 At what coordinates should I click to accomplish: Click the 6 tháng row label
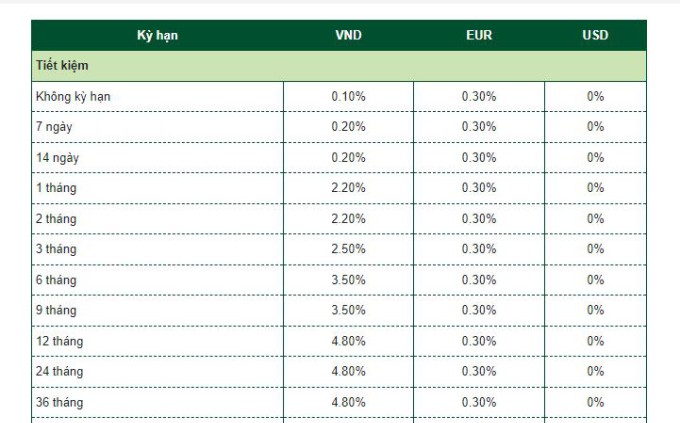[x=56, y=280]
